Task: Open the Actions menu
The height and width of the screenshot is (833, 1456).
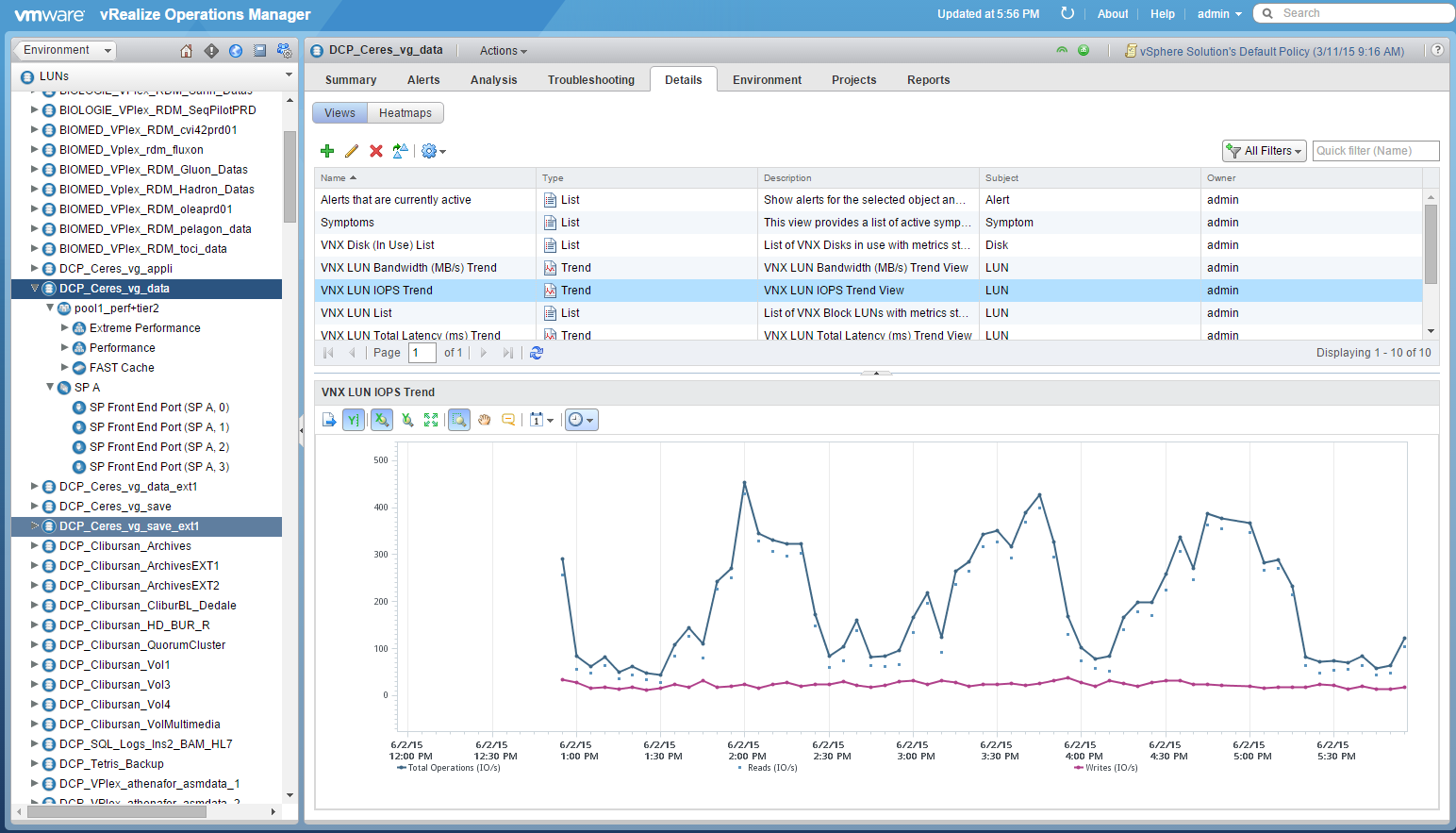Action: pyautogui.click(x=503, y=51)
